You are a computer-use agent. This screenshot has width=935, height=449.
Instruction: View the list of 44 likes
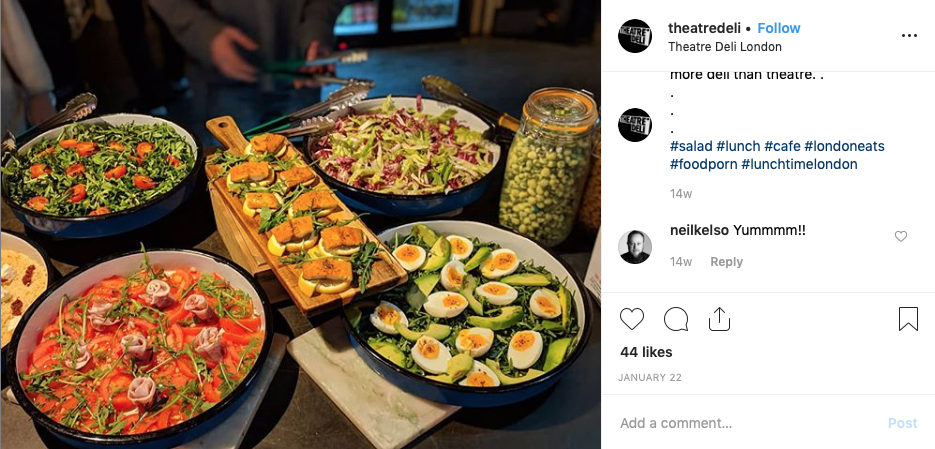[646, 352]
